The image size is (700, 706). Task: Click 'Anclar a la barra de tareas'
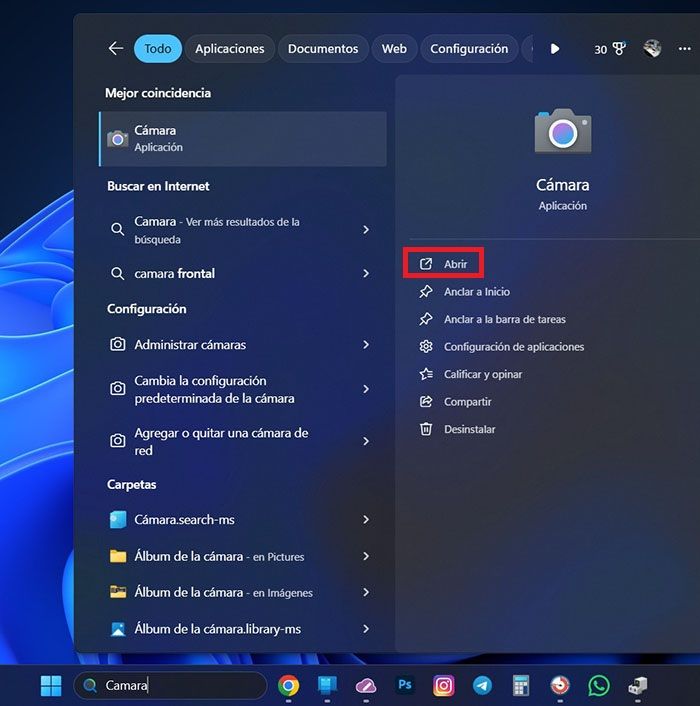point(505,319)
